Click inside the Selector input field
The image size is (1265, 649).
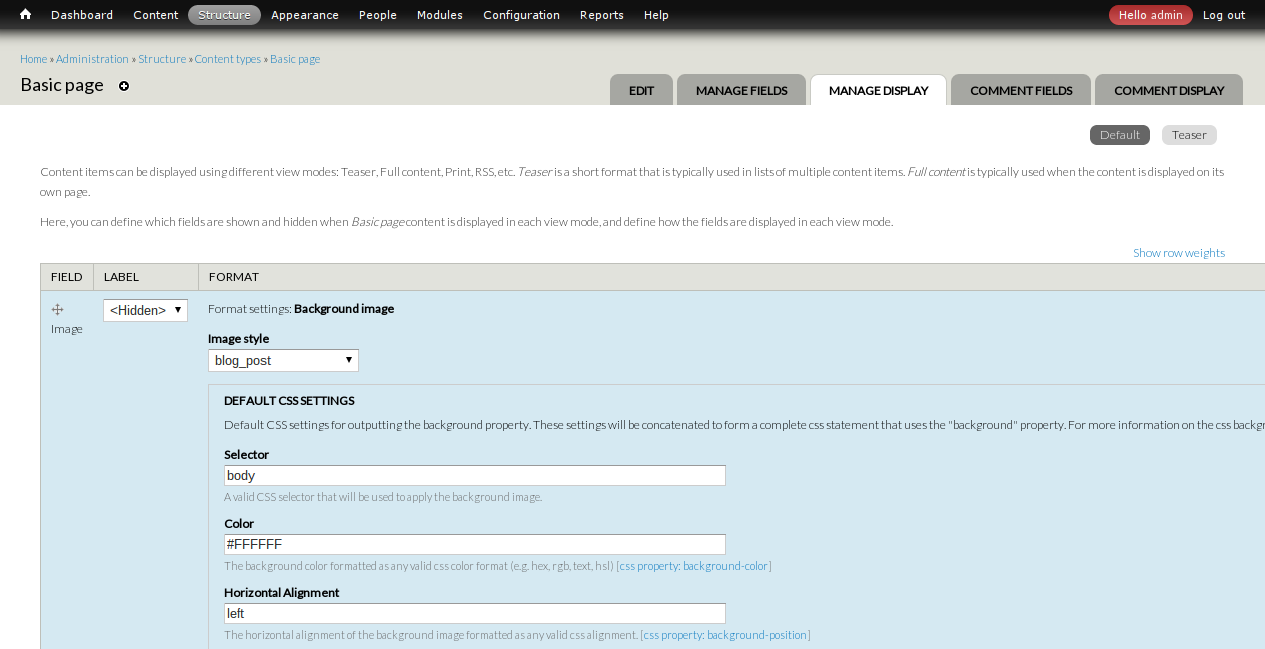coord(474,475)
